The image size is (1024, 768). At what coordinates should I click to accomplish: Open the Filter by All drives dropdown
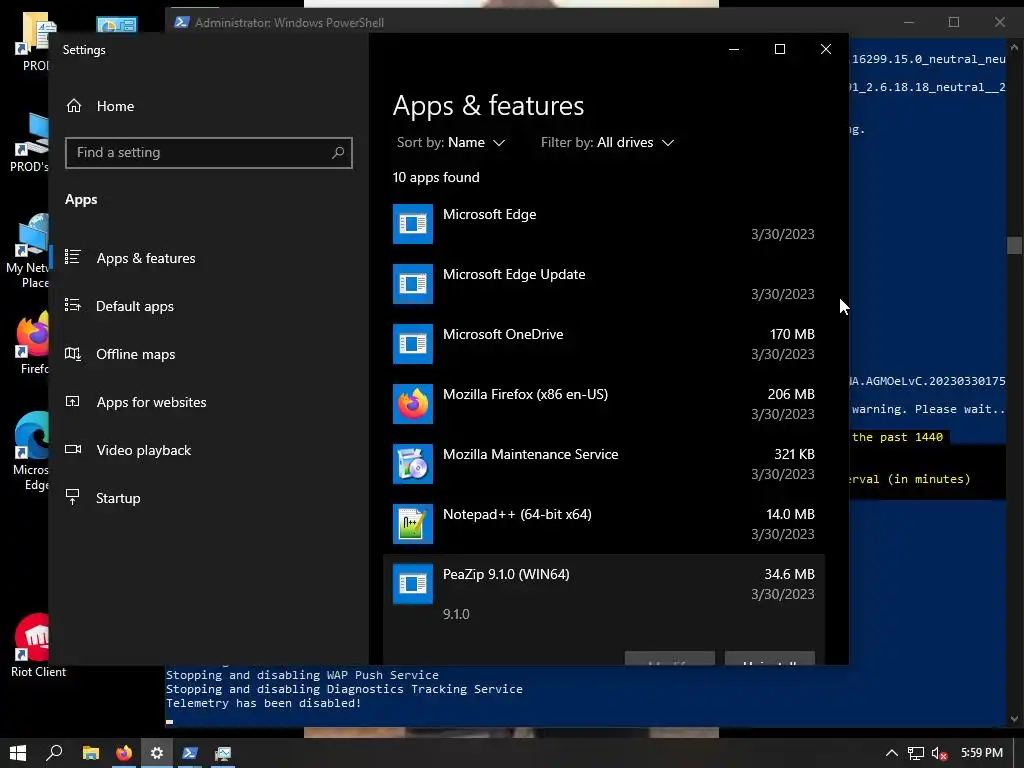pos(607,142)
